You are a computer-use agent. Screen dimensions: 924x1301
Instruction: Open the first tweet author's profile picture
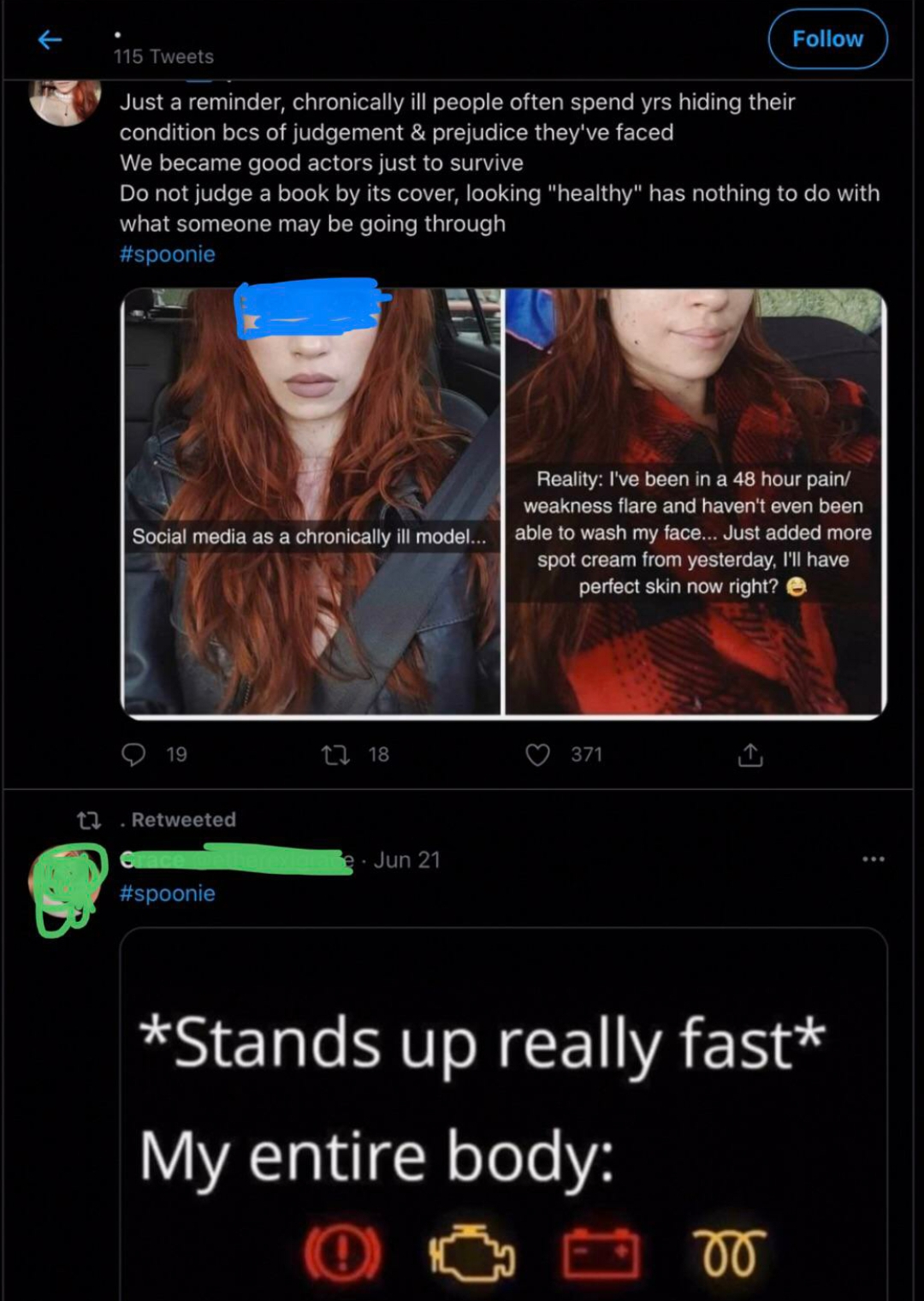coord(64,102)
